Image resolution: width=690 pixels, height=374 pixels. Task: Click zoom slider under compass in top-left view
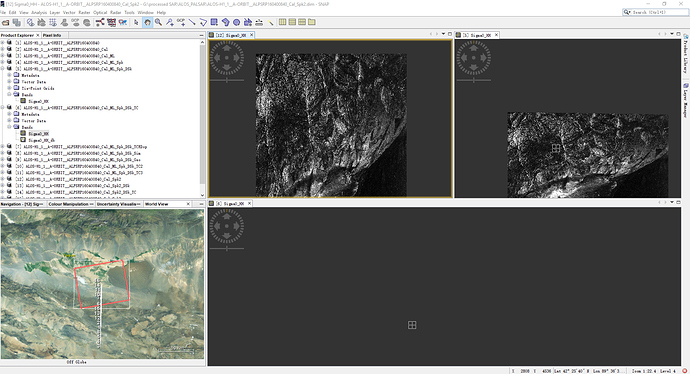[x=227, y=80]
